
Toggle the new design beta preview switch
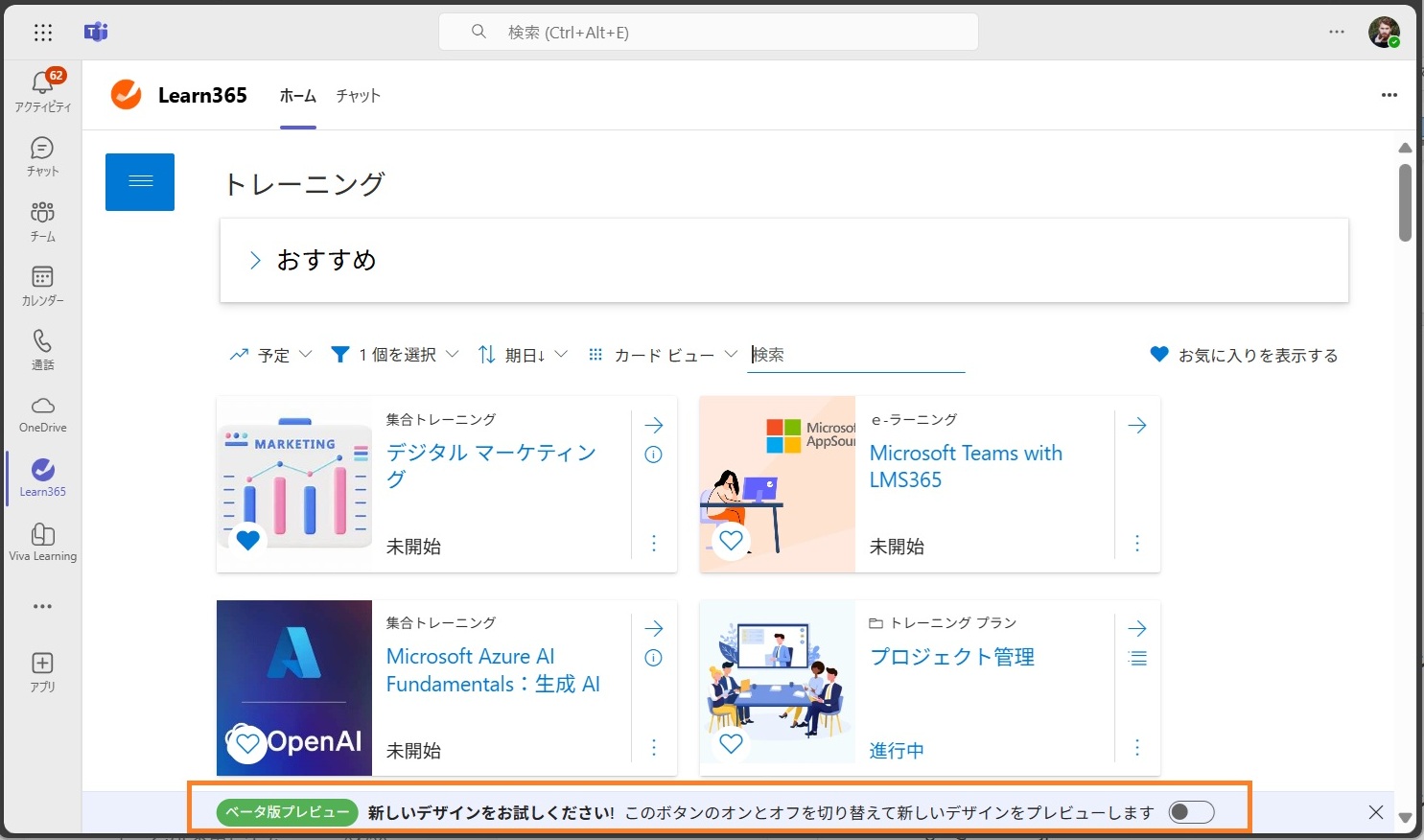(x=1192, y=812)
